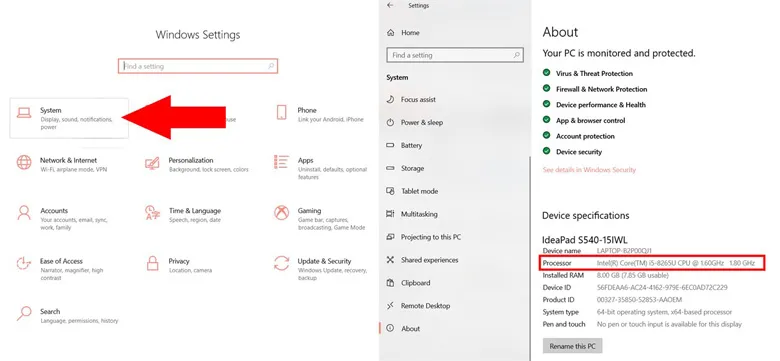780x361 pixels.
Task: Click the Gaming Xbox icon
Action: tap(281, 213)
